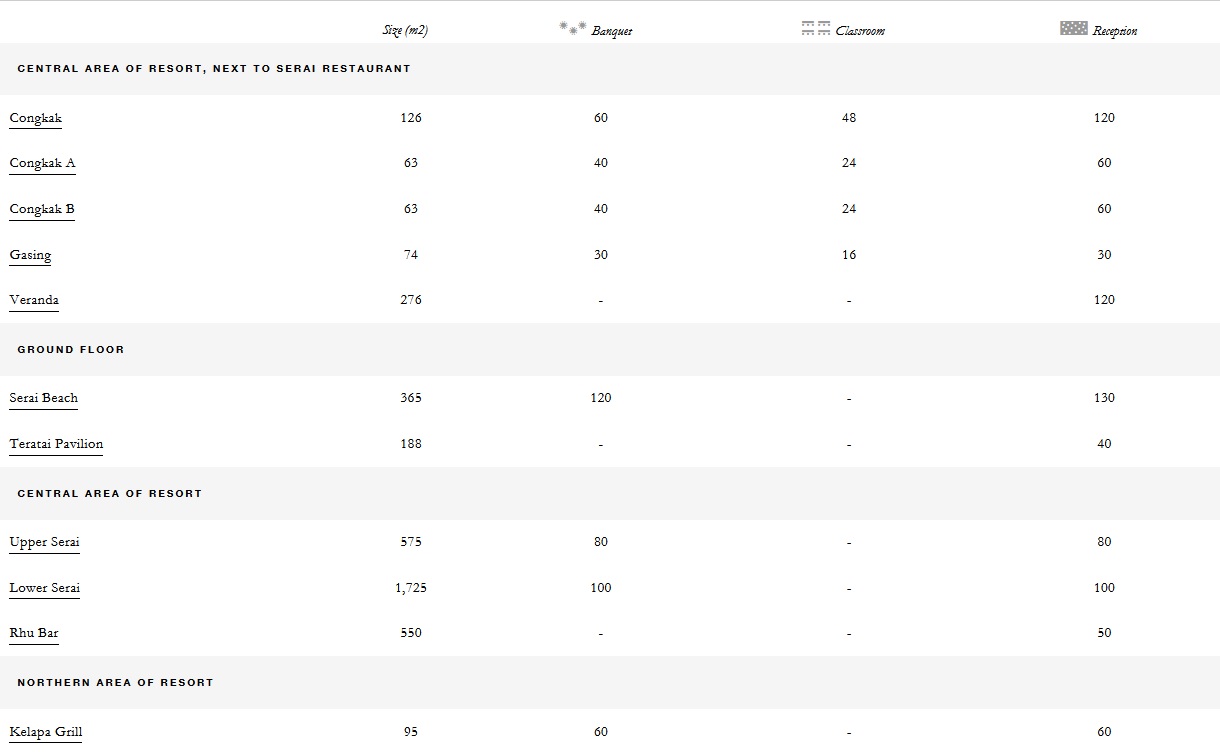The width and height of the screenshot is (1220, 752).
Task: Click the Rhu Bar link
Action: tap(34, 633)
